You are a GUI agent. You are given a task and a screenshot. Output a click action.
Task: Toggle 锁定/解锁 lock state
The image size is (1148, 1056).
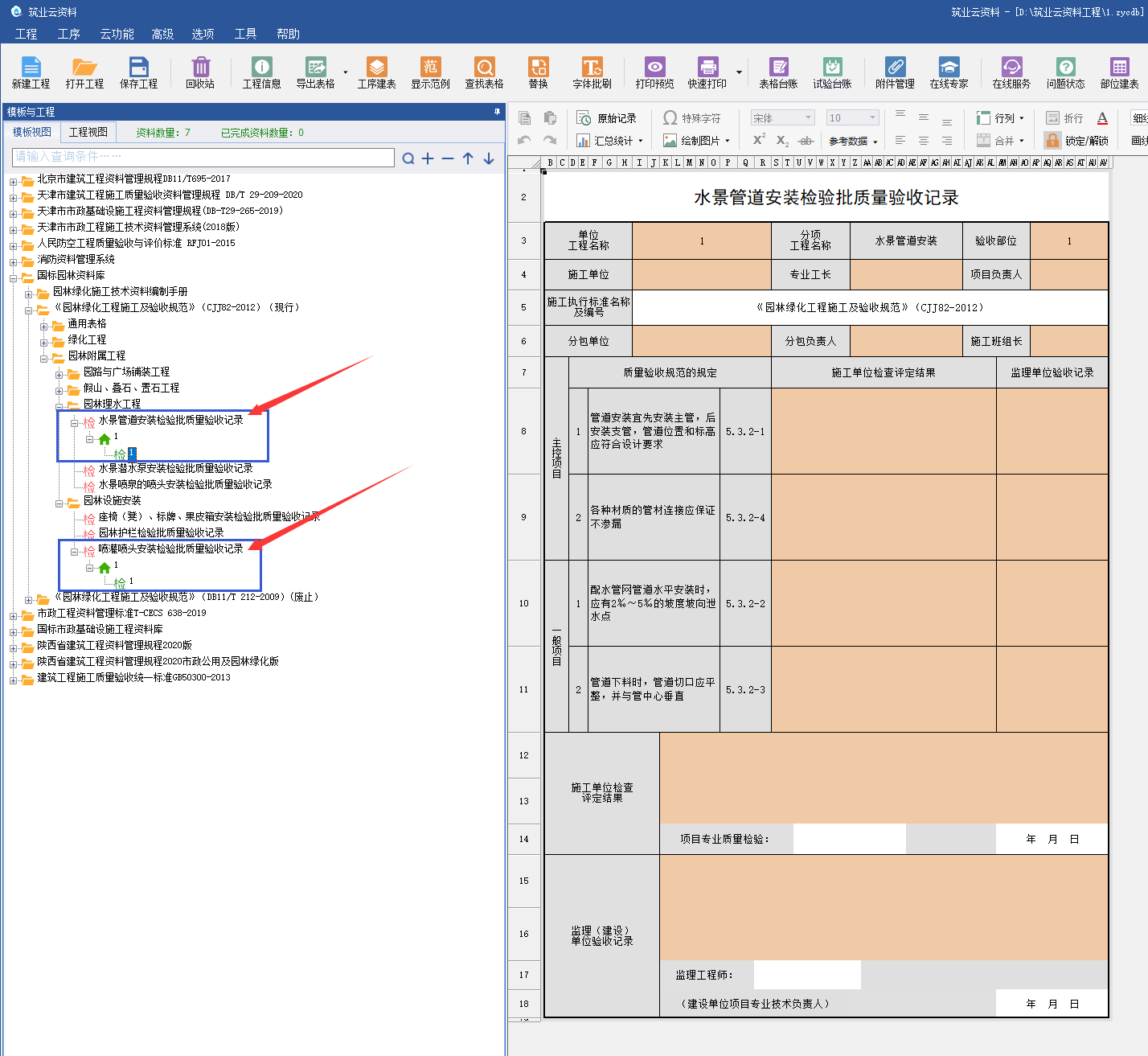point(1076,140)
